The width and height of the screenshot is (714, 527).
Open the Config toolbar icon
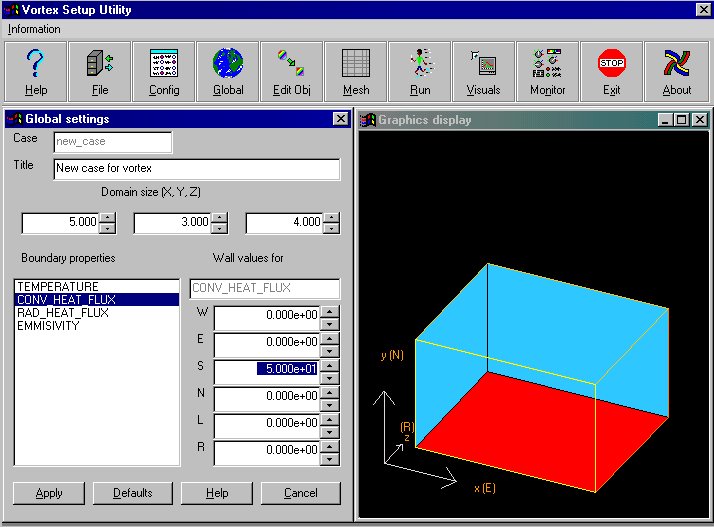[164, 72]
